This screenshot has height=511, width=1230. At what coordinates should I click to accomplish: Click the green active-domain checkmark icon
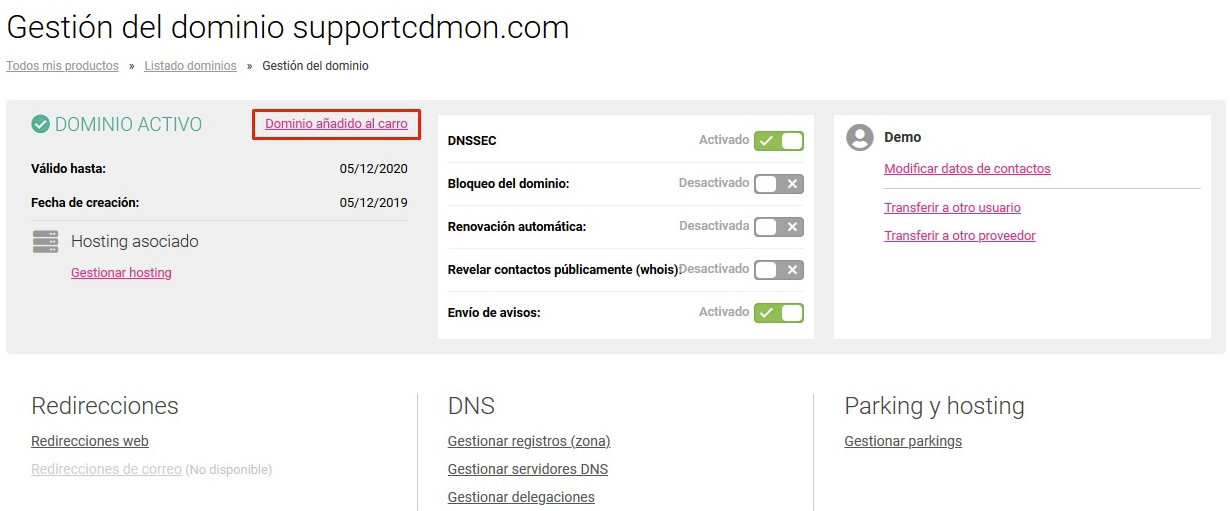click(x=41, y=125)
